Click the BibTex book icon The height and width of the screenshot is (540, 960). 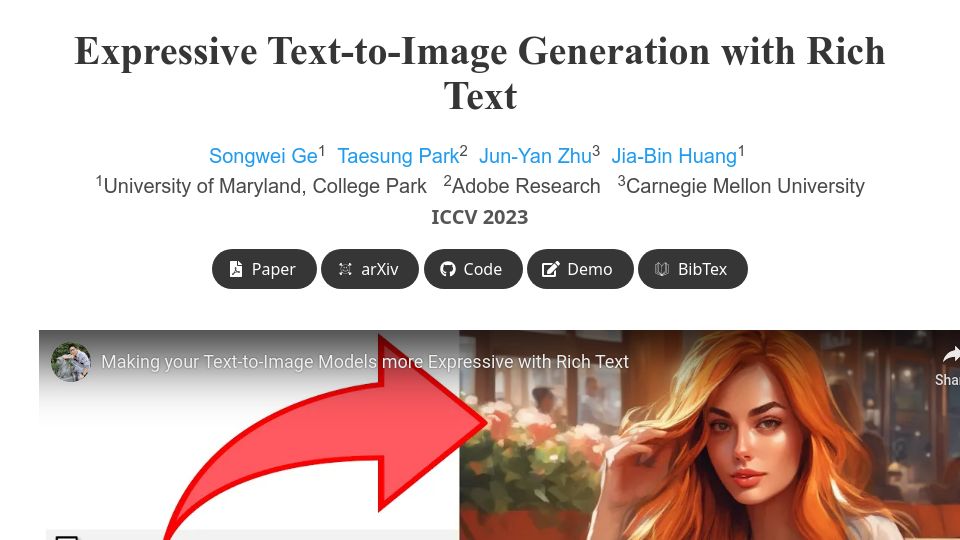pyautogui.click(x=661, y=269)
